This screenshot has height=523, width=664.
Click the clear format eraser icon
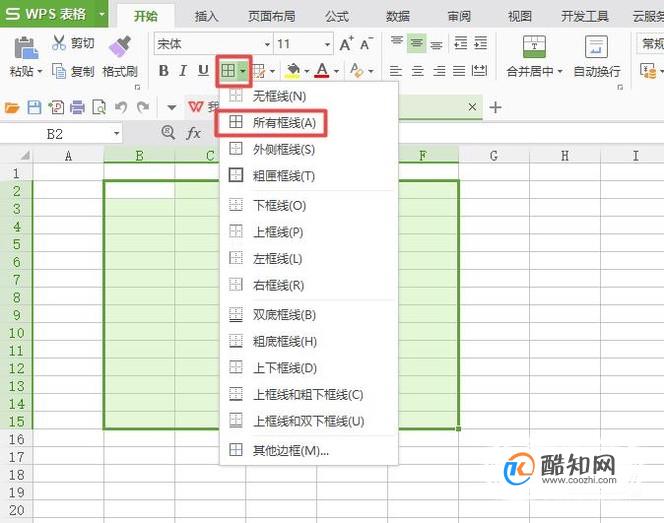click(x=357, y=70)
